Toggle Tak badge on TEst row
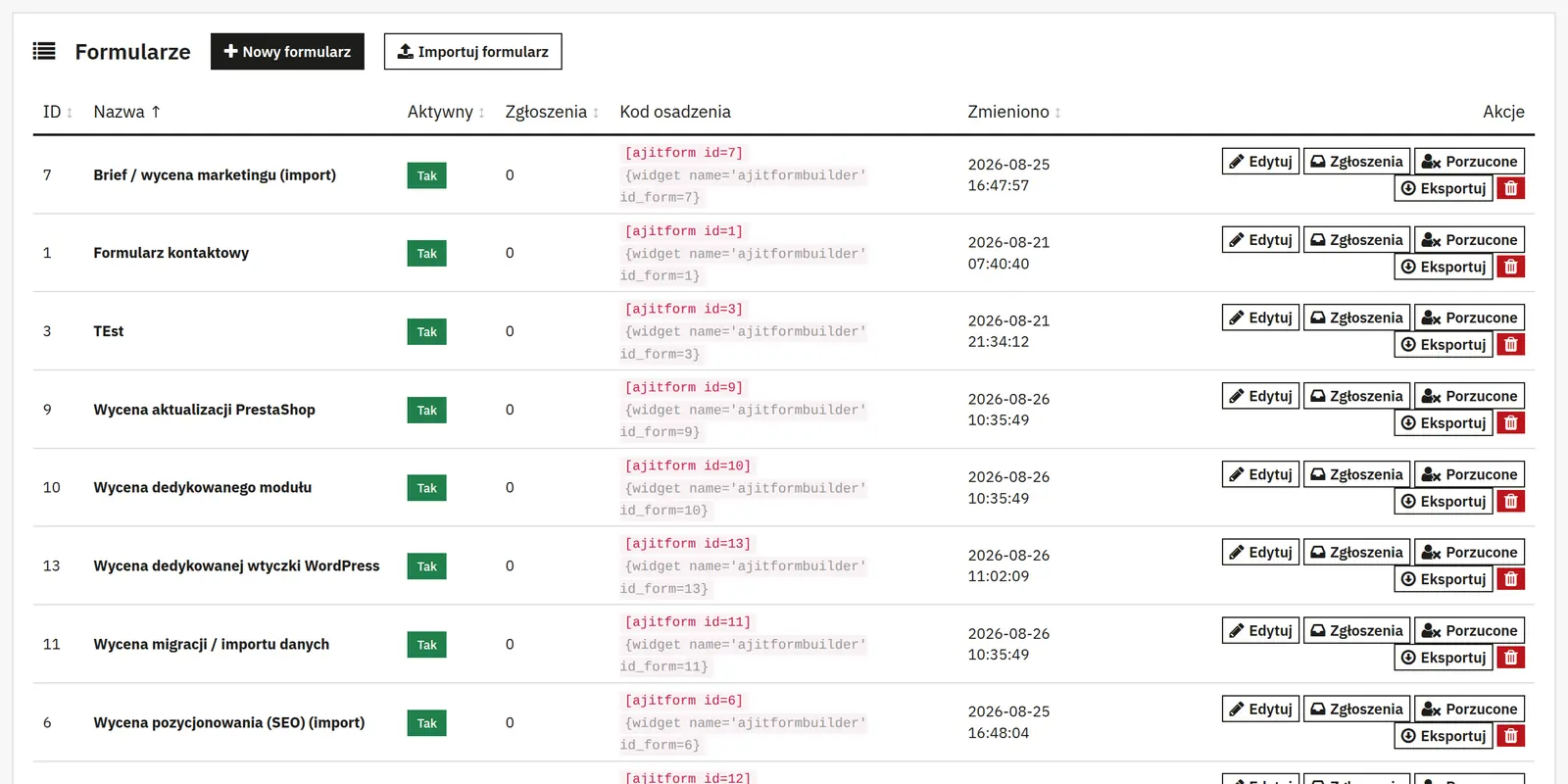Image resolution: width=1568 pixels, height=784 pixels. [x=427, y=332]
